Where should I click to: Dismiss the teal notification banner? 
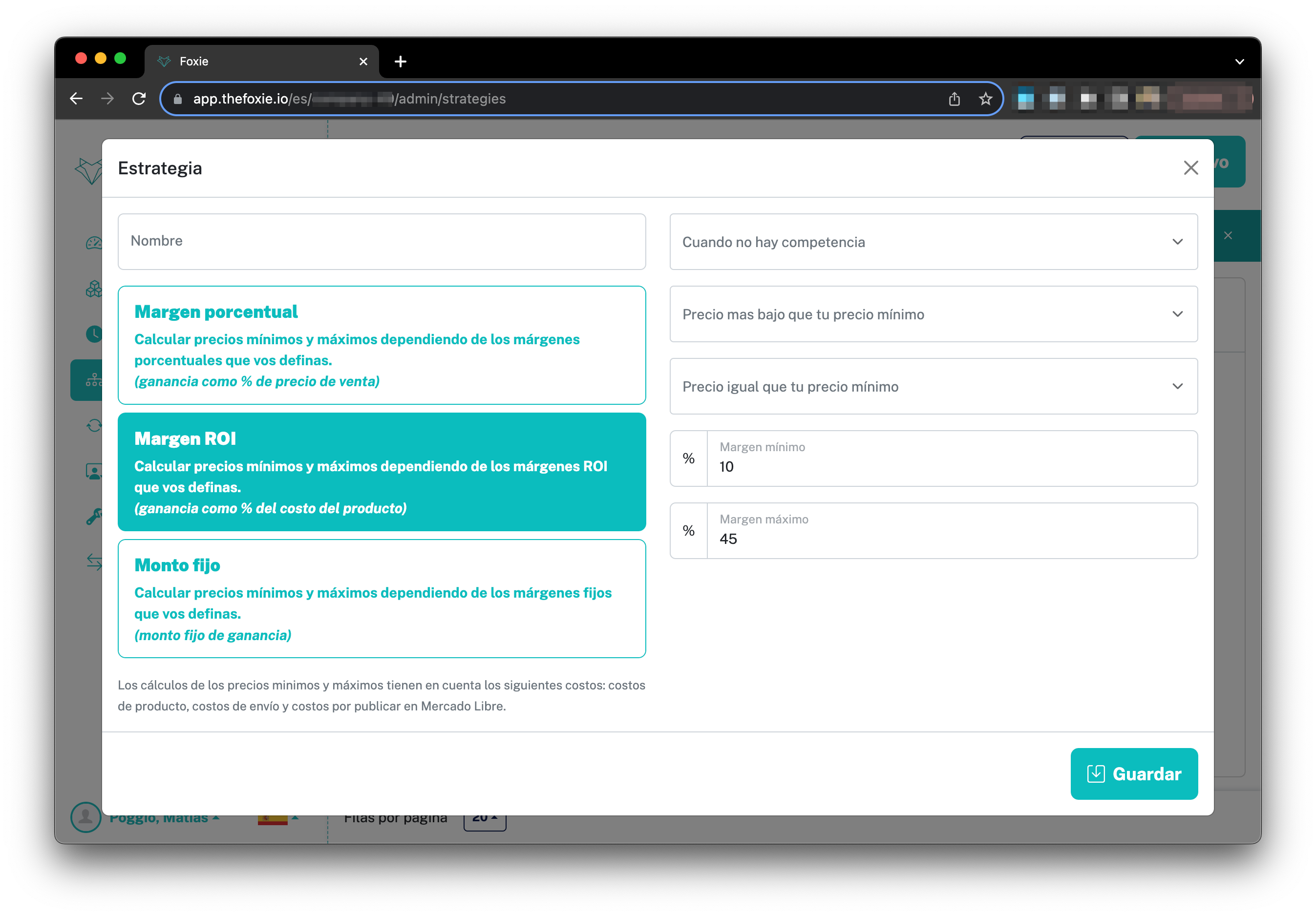(x=1228, y=235)
